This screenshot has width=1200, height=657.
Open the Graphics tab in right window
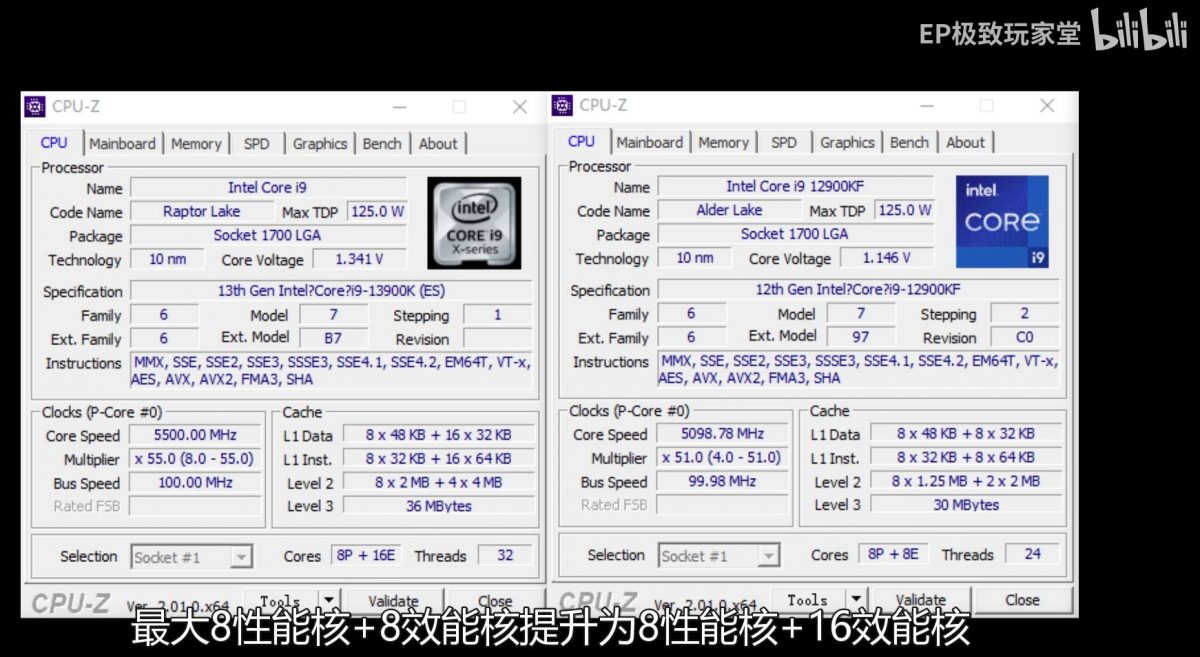click(846, 142)
